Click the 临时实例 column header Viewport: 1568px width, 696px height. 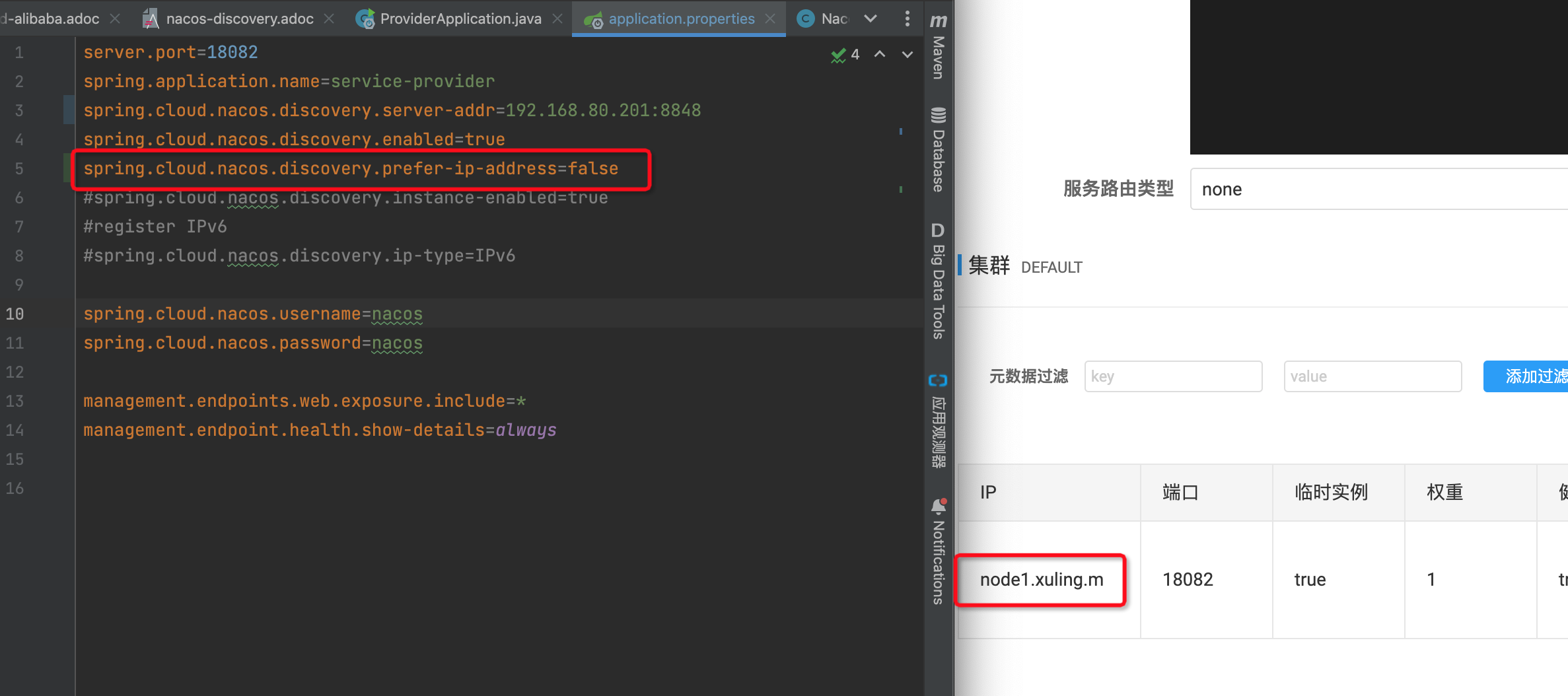coord(1338,493)
